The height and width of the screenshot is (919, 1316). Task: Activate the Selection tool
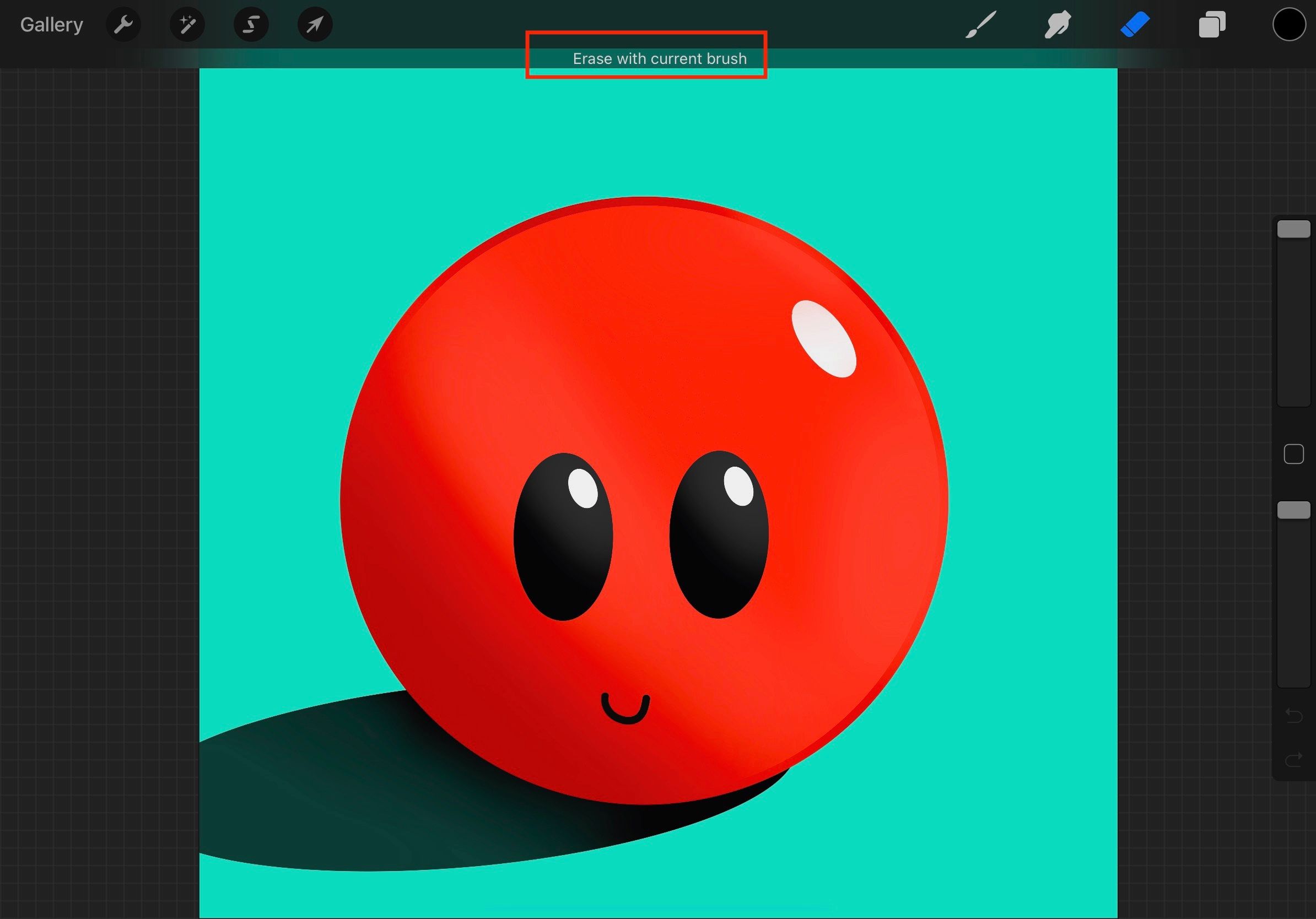point(251,25)
